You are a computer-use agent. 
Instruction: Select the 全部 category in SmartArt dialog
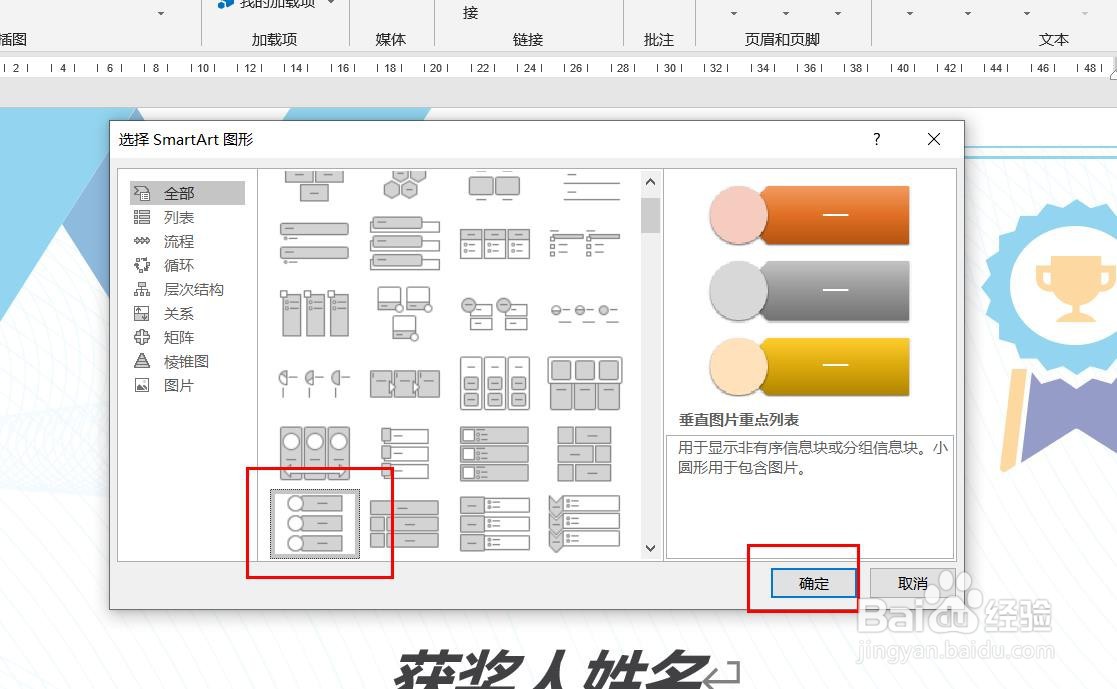click(187, 193)
